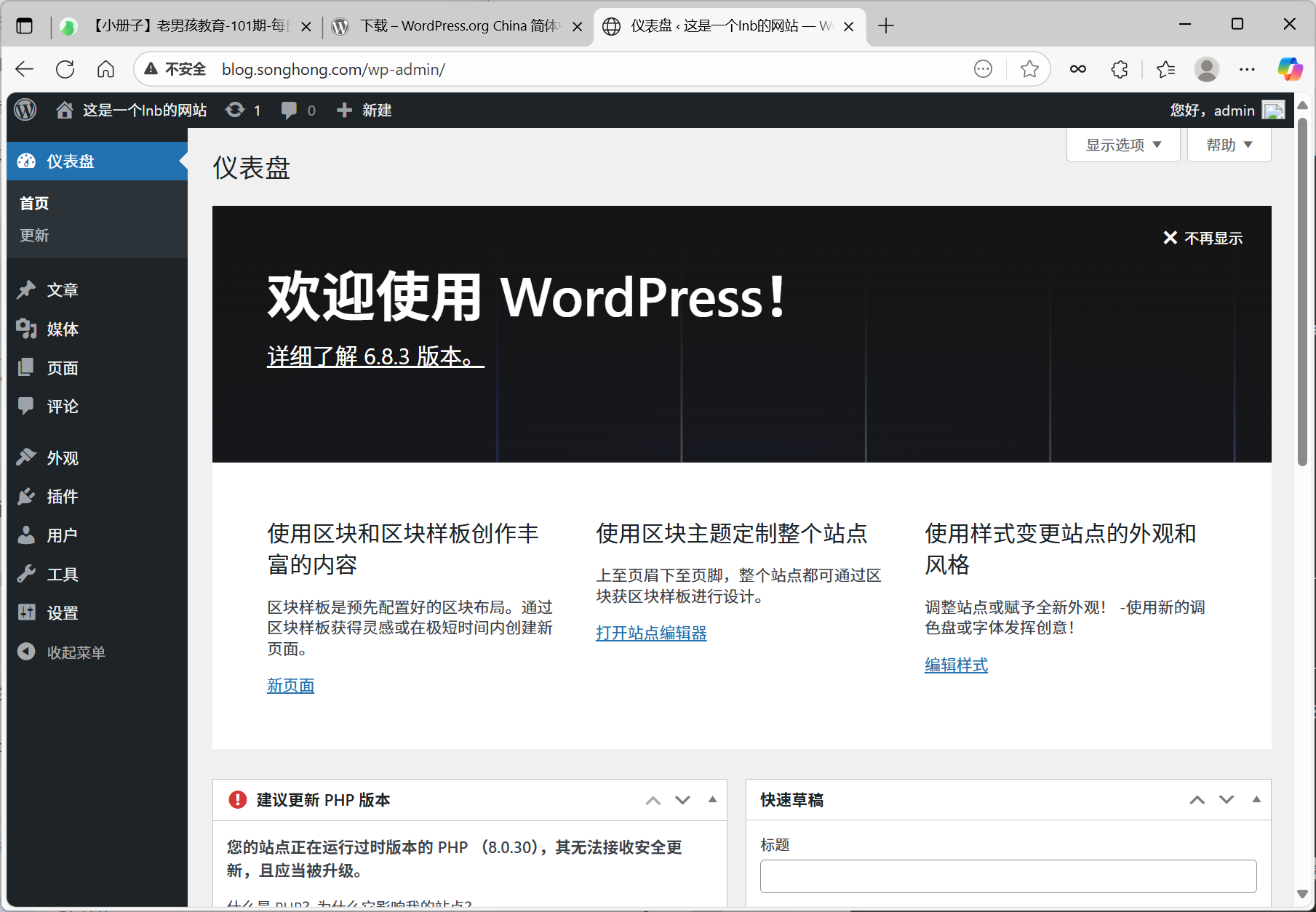Toggle the favorites star in address bar
Screen dimensions: 1316x912
click(1029, 69)
